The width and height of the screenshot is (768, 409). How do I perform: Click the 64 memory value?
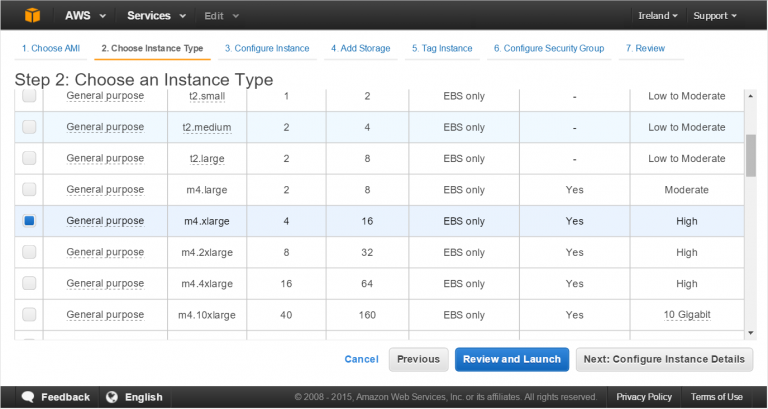click(367, 284)
